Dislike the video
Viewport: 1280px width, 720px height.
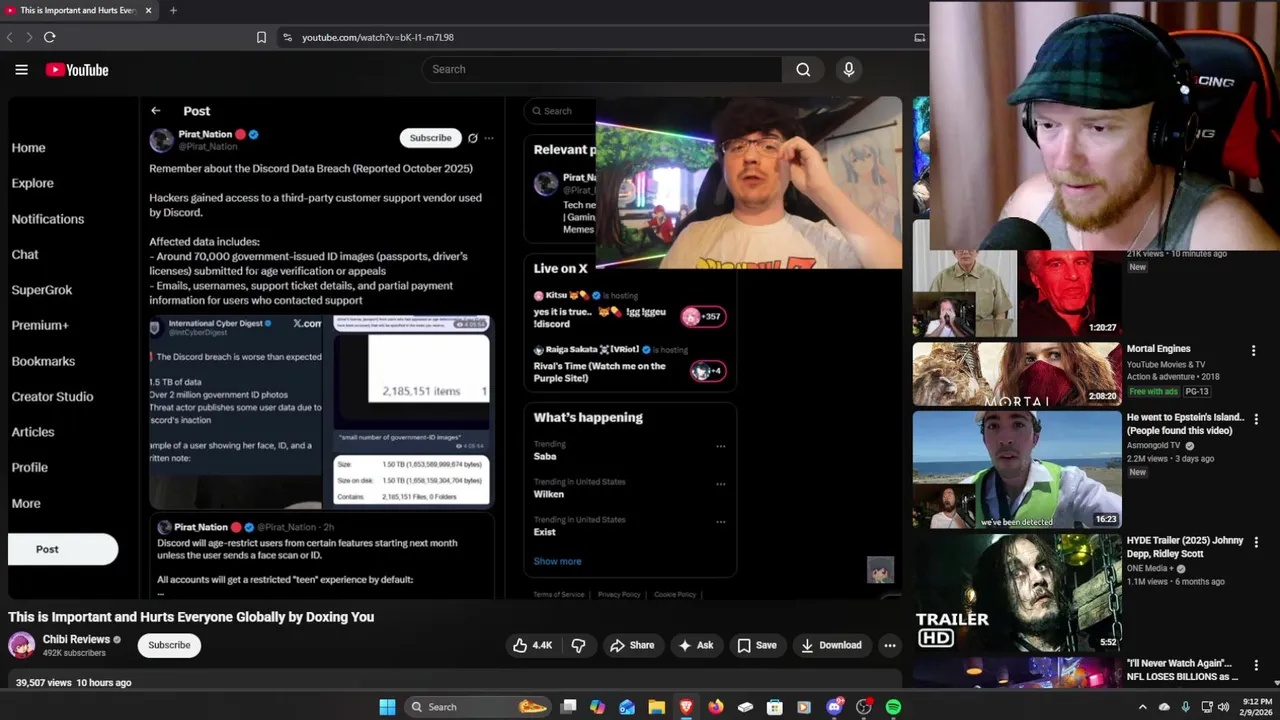[578, 646]
